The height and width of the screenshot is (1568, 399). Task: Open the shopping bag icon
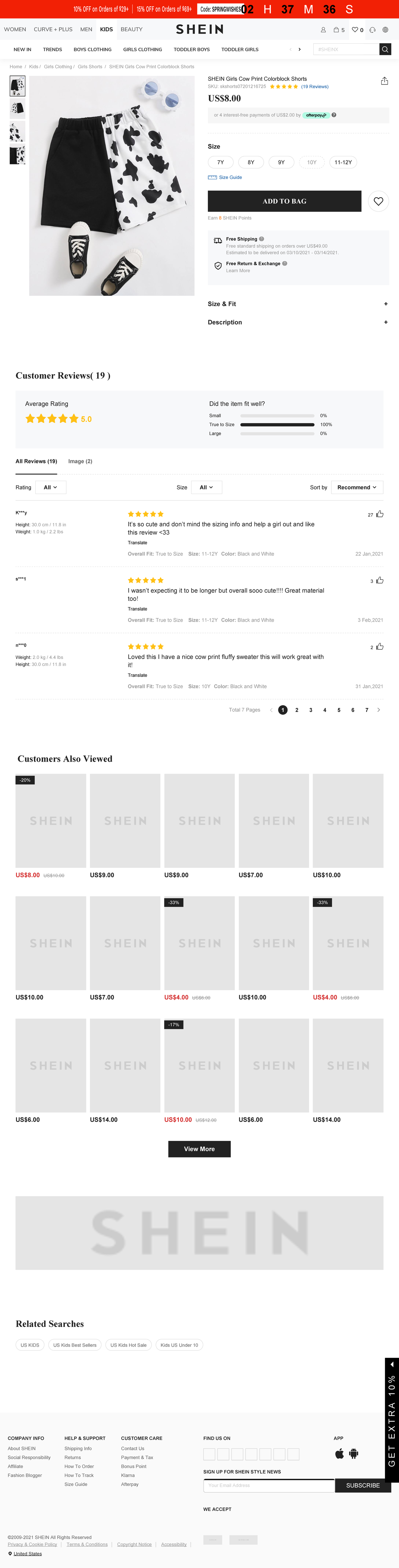coord(336,29)
